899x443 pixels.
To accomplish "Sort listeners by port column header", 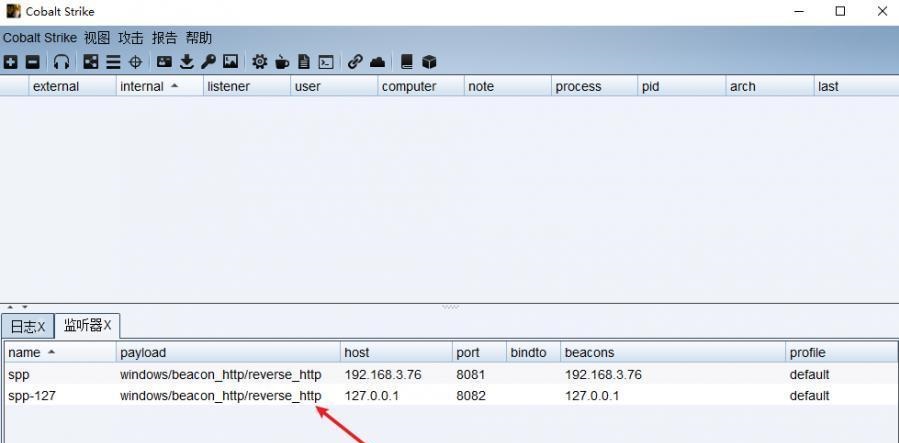I will pos(479,352).
